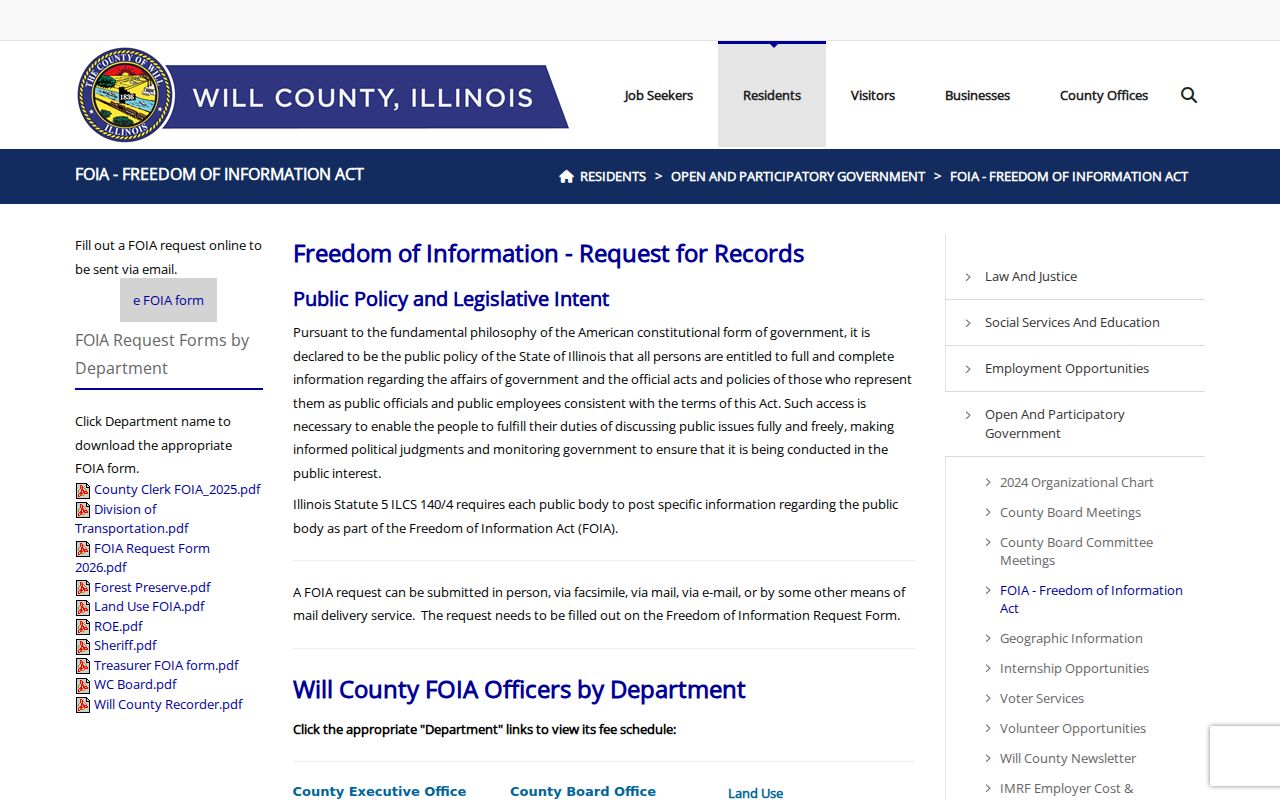
Task: Open the Sheriff.pdf form link
Action: [x=125, y=646]
